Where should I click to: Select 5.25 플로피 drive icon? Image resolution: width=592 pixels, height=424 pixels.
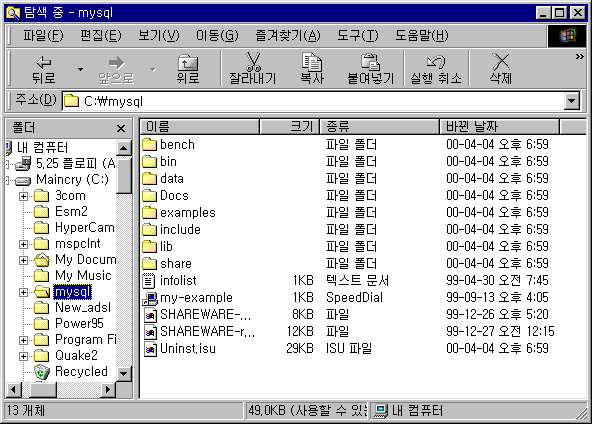(x=23, y=163)
